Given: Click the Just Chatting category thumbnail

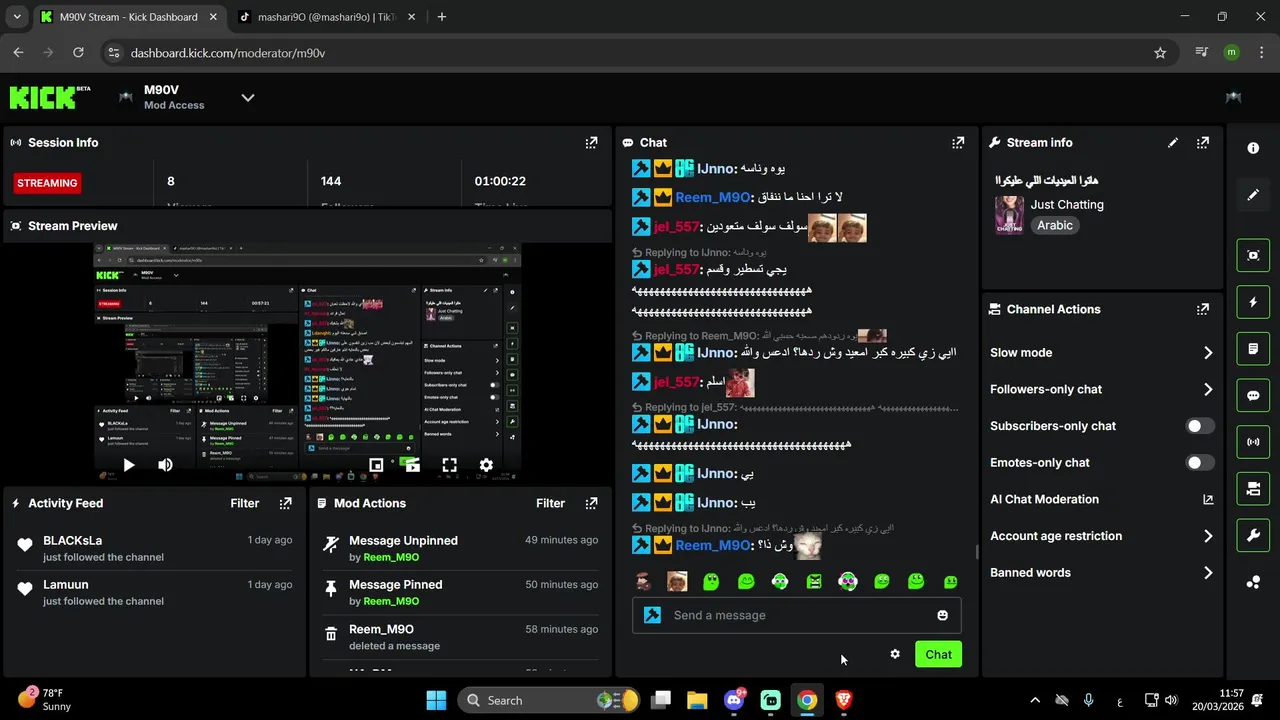Looking at the screenshot, I should 1009,215.
